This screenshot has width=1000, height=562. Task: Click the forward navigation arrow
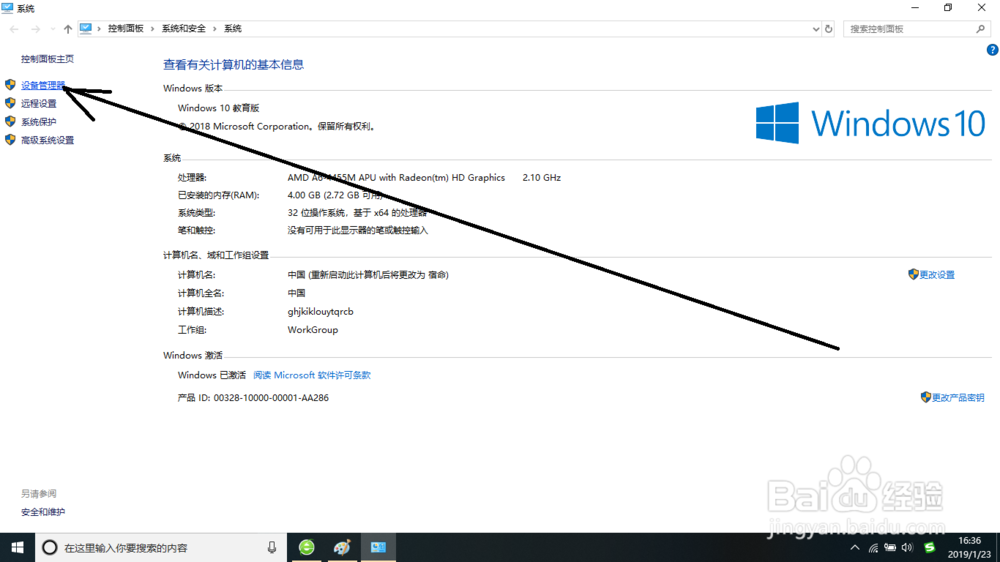tap(36, 29)
